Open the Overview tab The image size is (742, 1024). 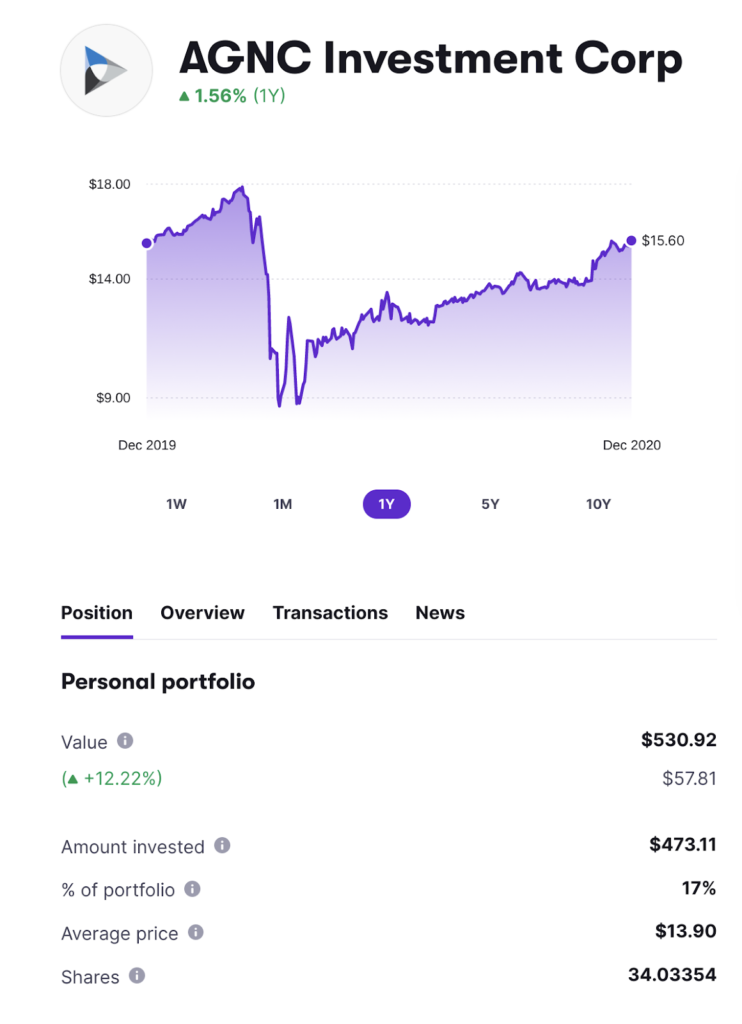tap(202, 613)
